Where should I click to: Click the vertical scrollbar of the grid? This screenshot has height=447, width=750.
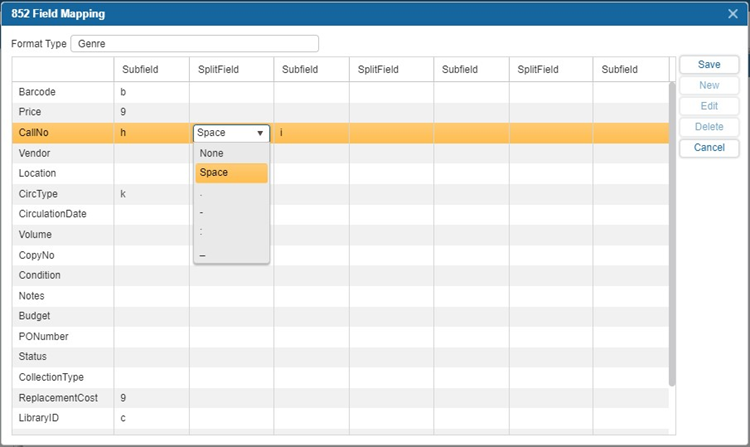pyautogui.click(x=672, y=230)
